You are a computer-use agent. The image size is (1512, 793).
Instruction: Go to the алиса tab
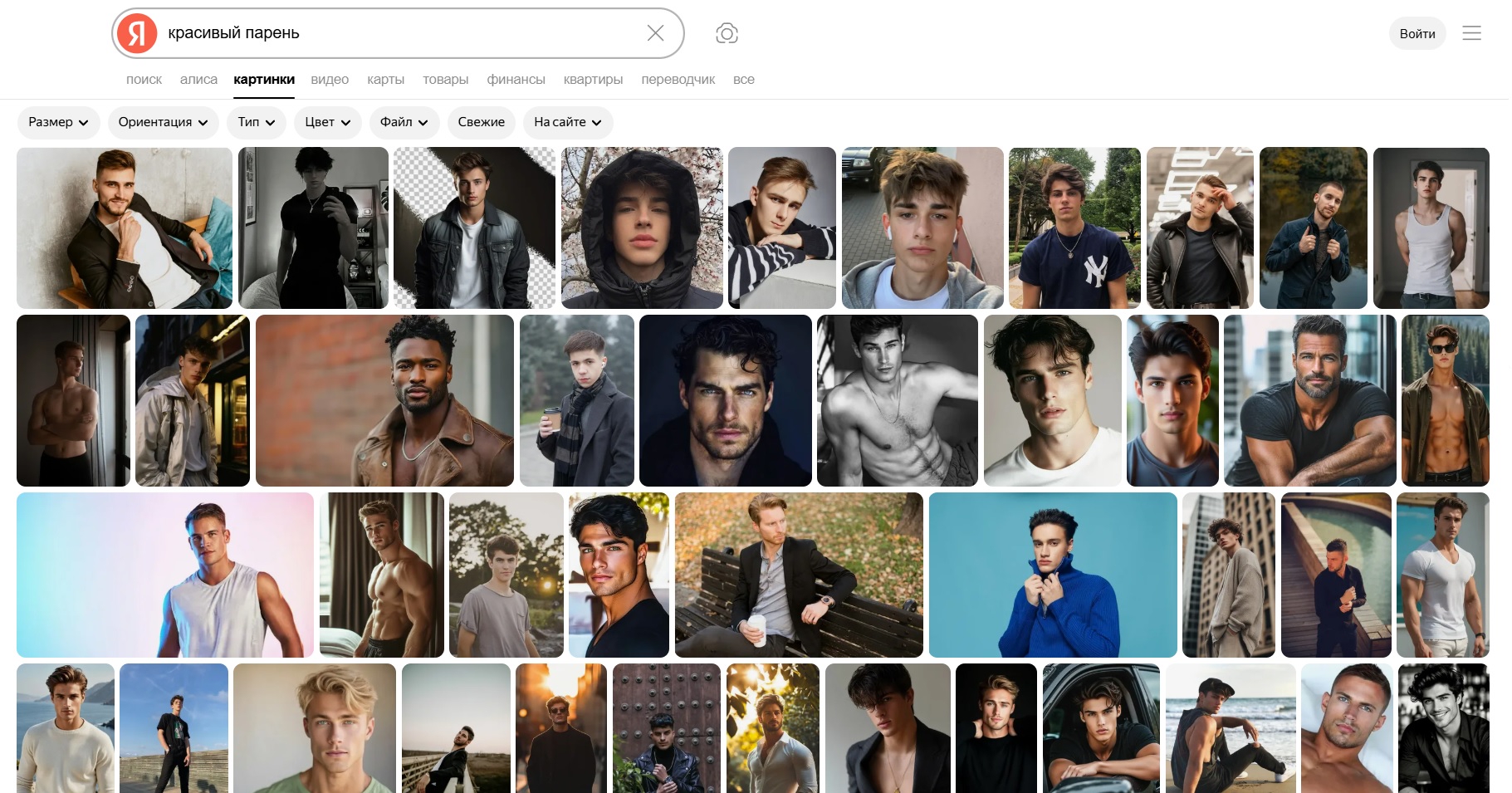pyautogui.click(x=198, y=80)
